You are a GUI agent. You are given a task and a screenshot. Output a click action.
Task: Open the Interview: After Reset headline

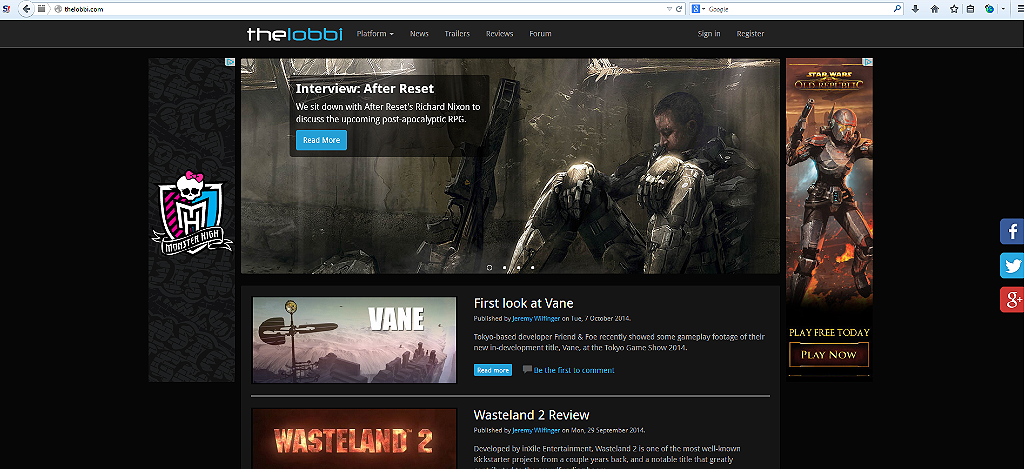point(364,89)
